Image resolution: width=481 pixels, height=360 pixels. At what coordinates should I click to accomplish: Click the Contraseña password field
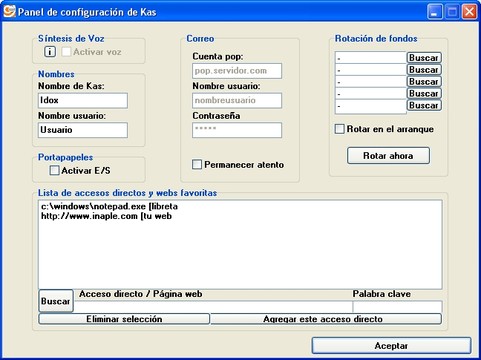(x=237, y=130)
